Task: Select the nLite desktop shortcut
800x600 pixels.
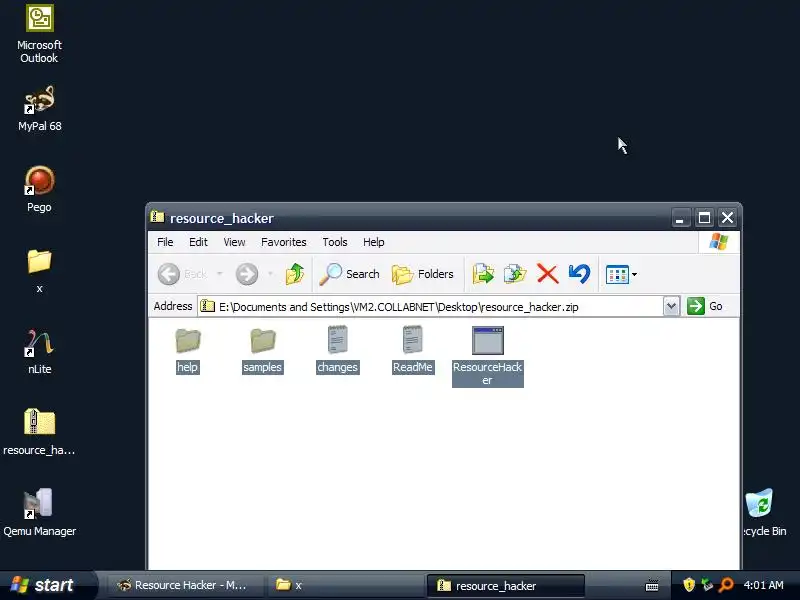Action: point(39,352)
